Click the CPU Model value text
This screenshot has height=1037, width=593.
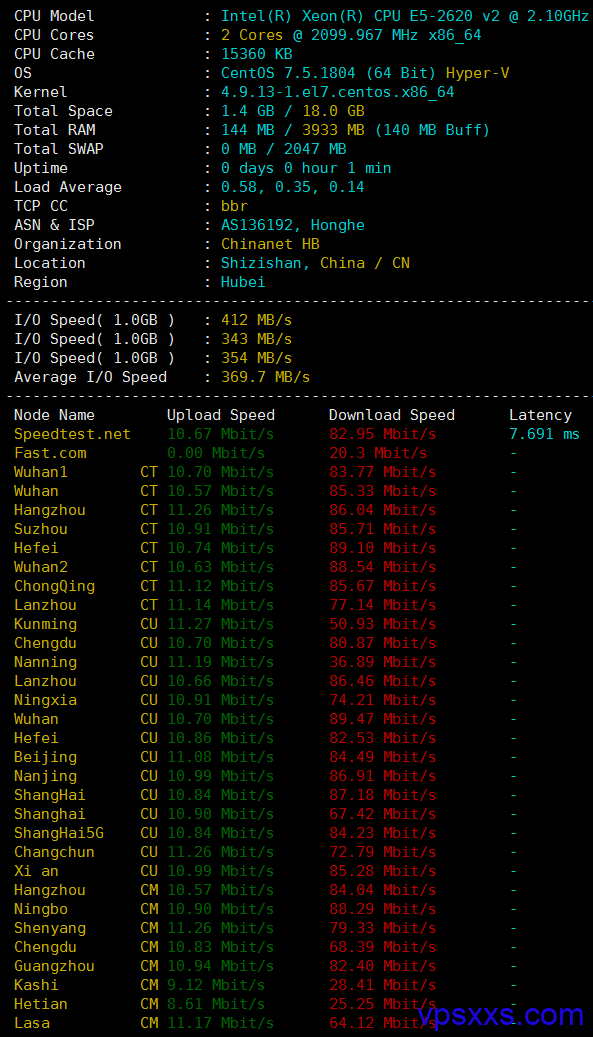(x=405, y=16)
